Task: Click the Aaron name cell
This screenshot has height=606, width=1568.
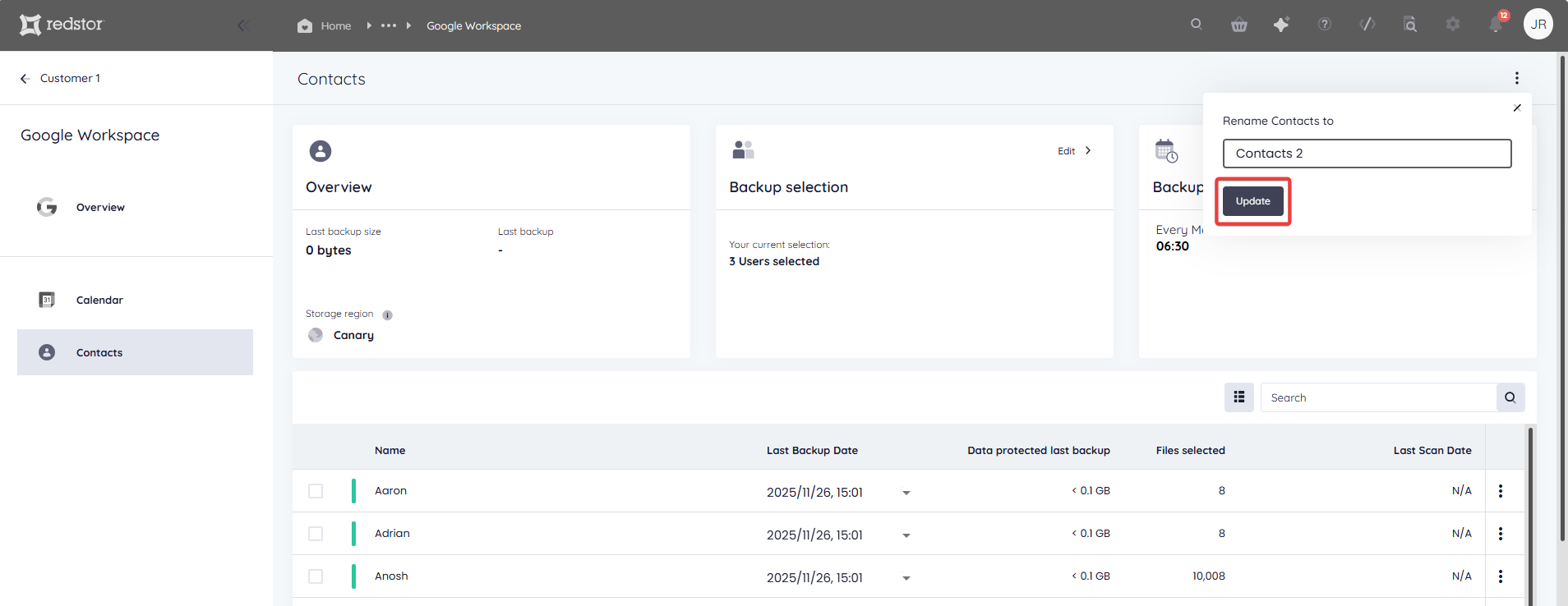Action: tap(390, 490)
